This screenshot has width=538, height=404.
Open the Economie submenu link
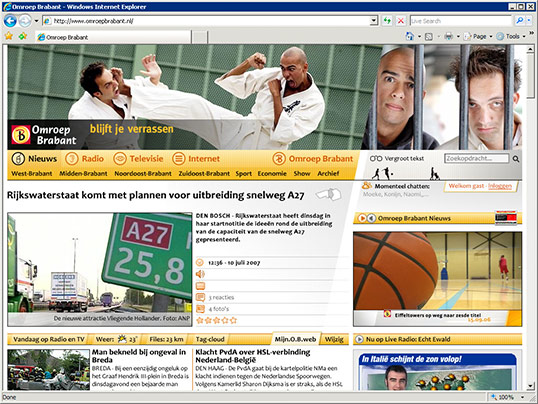272,174
